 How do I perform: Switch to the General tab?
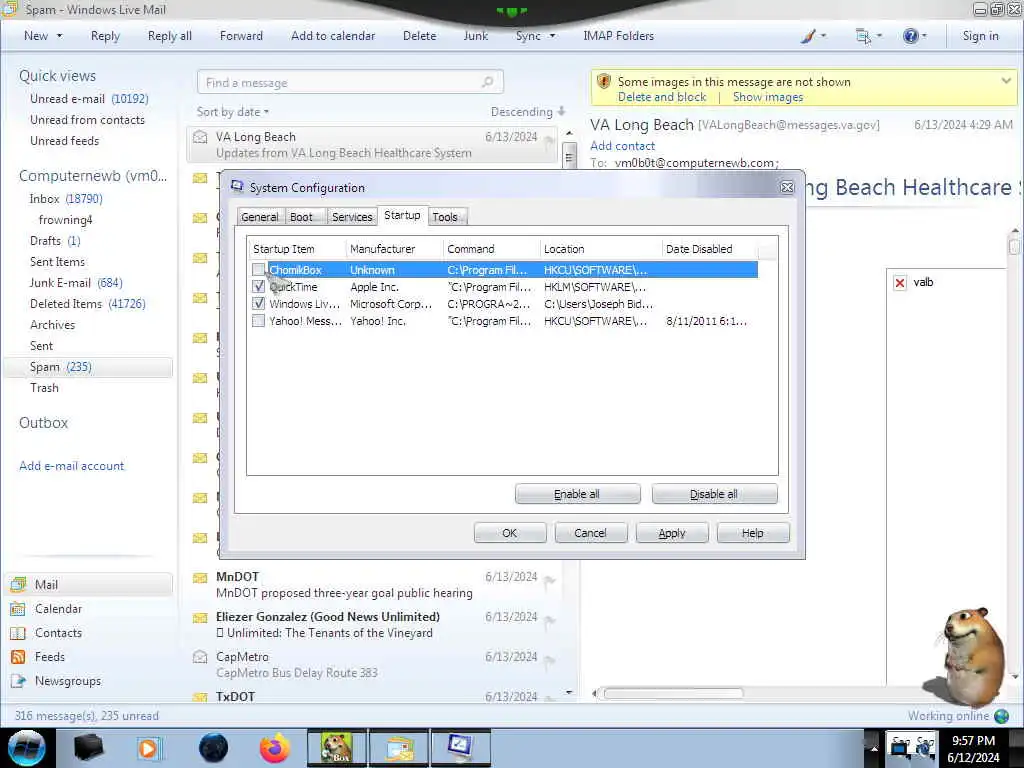click(259, 217)
